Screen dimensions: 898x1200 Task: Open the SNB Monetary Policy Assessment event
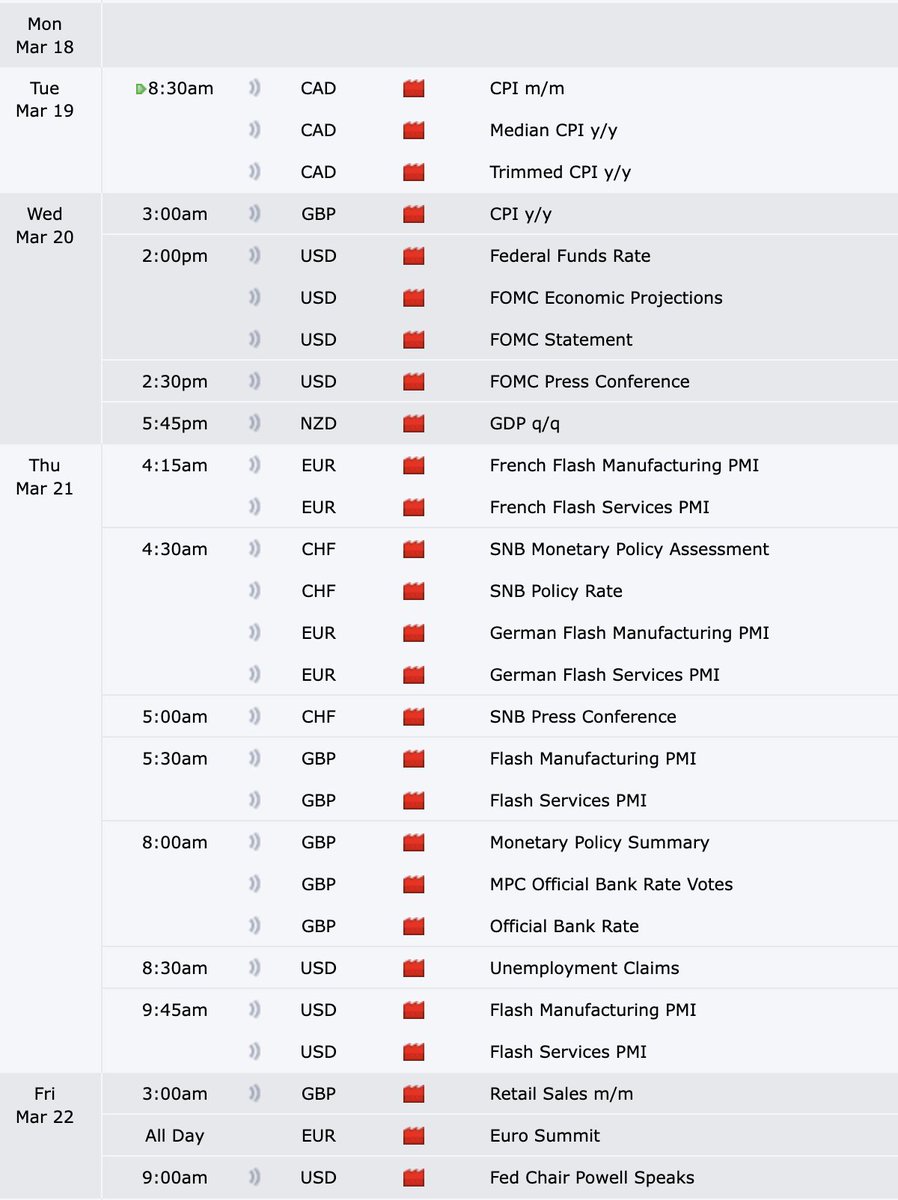(x=630, y=549)
